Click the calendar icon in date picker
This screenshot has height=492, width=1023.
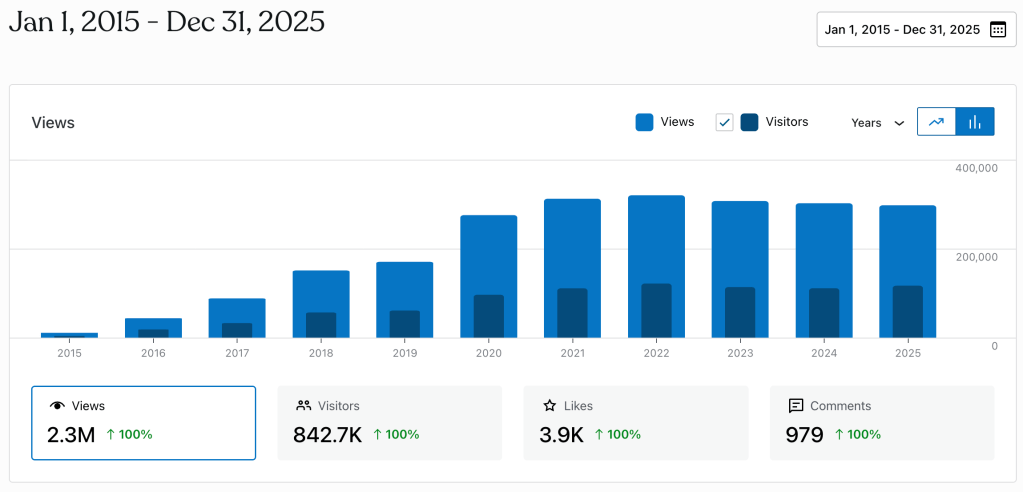pyautogui.click(x=997, y=30)
